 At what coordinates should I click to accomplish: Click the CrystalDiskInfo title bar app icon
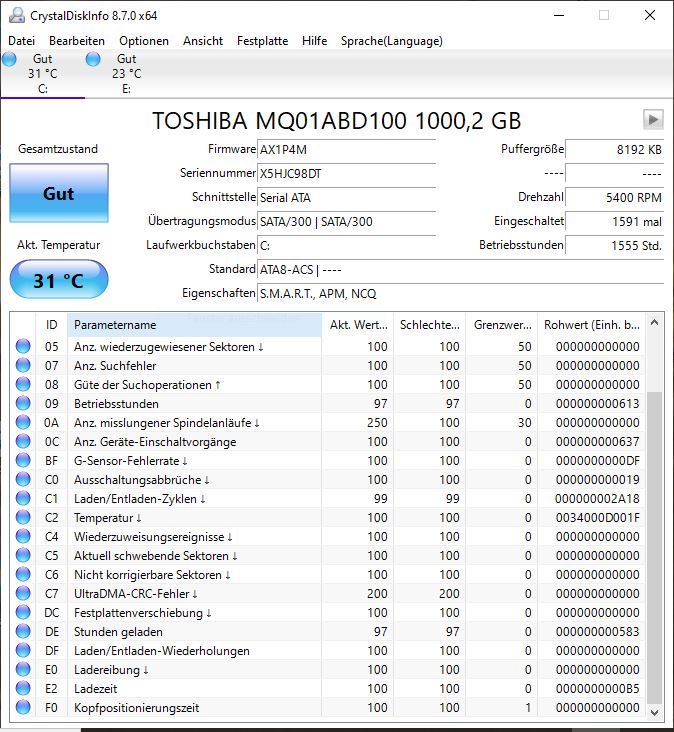click(x=17, y=15)
